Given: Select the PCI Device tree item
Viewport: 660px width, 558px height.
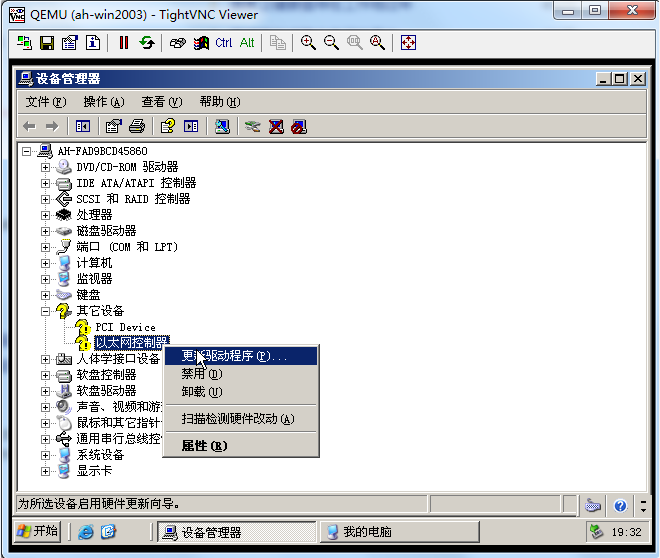Looking at the screenshot, I should (125, 327).
